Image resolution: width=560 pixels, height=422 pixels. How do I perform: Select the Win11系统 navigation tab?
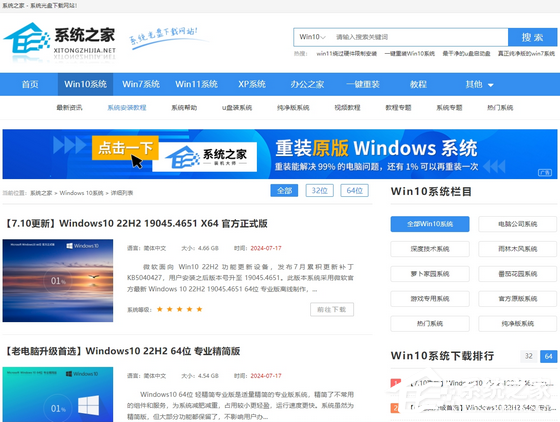(196, 84)
